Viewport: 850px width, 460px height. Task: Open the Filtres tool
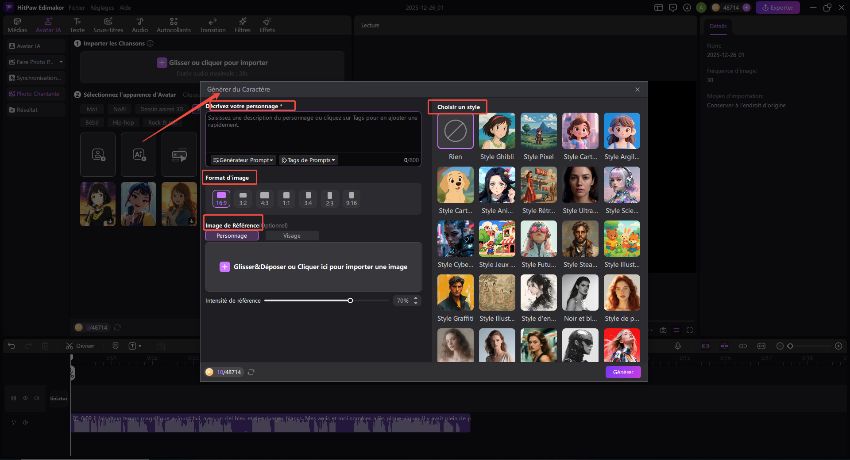(242, 25)
